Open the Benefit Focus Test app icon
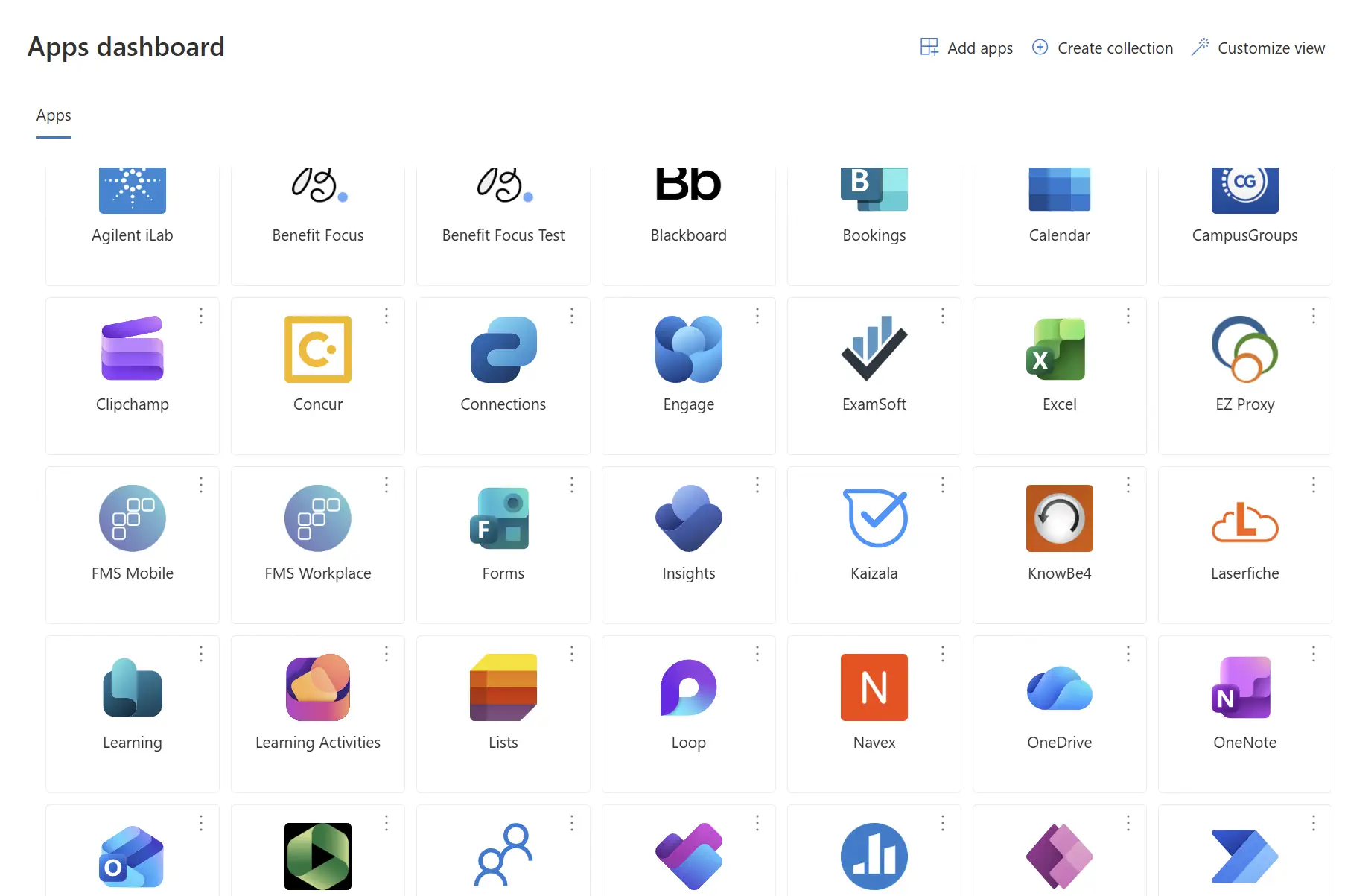Image resolution: width=1345 pixels, height=896 pixels. coord(503,186)
